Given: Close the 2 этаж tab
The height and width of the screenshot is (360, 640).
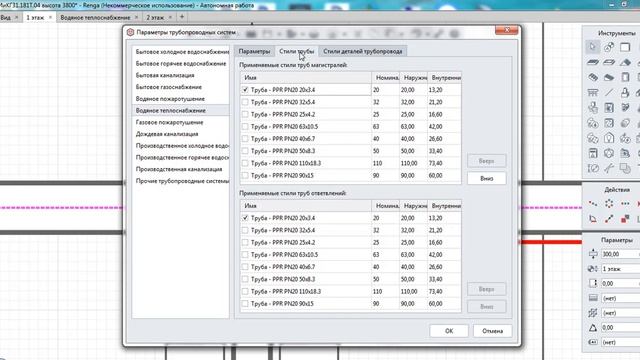Looking at the screenshot, I should point(170,17).
